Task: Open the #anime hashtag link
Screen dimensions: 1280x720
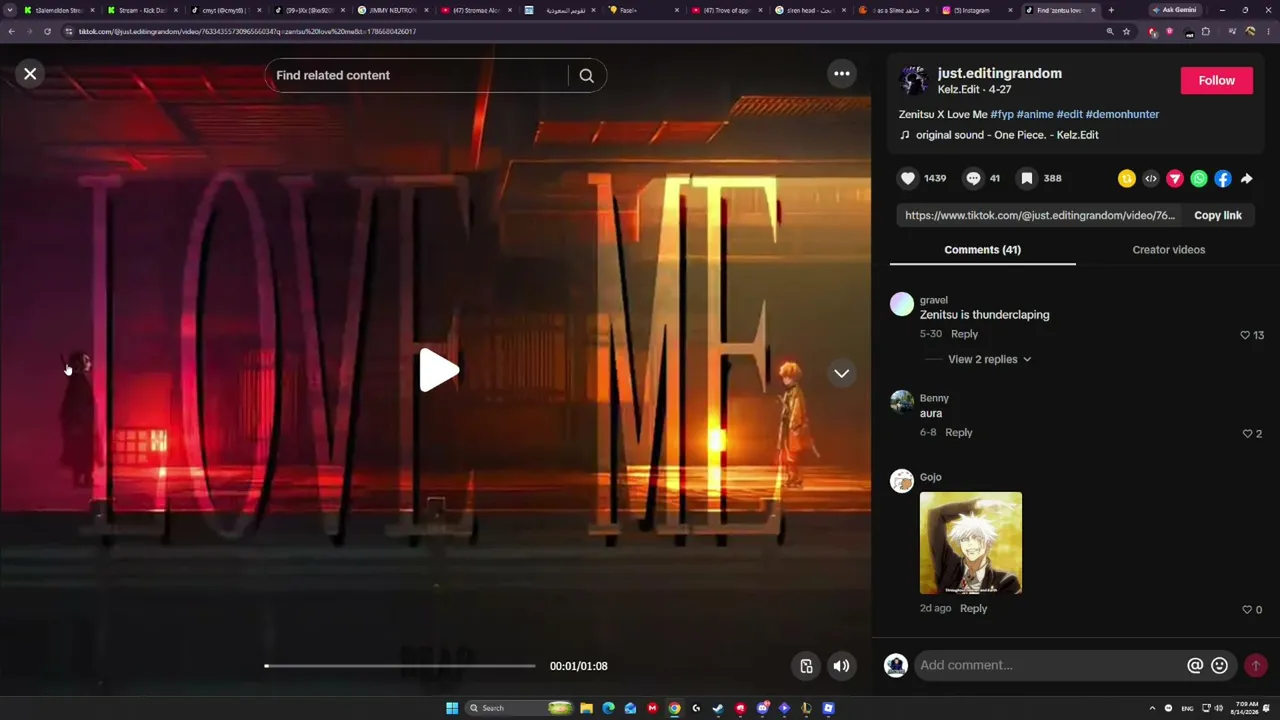Action: (x=1035, y=114)
